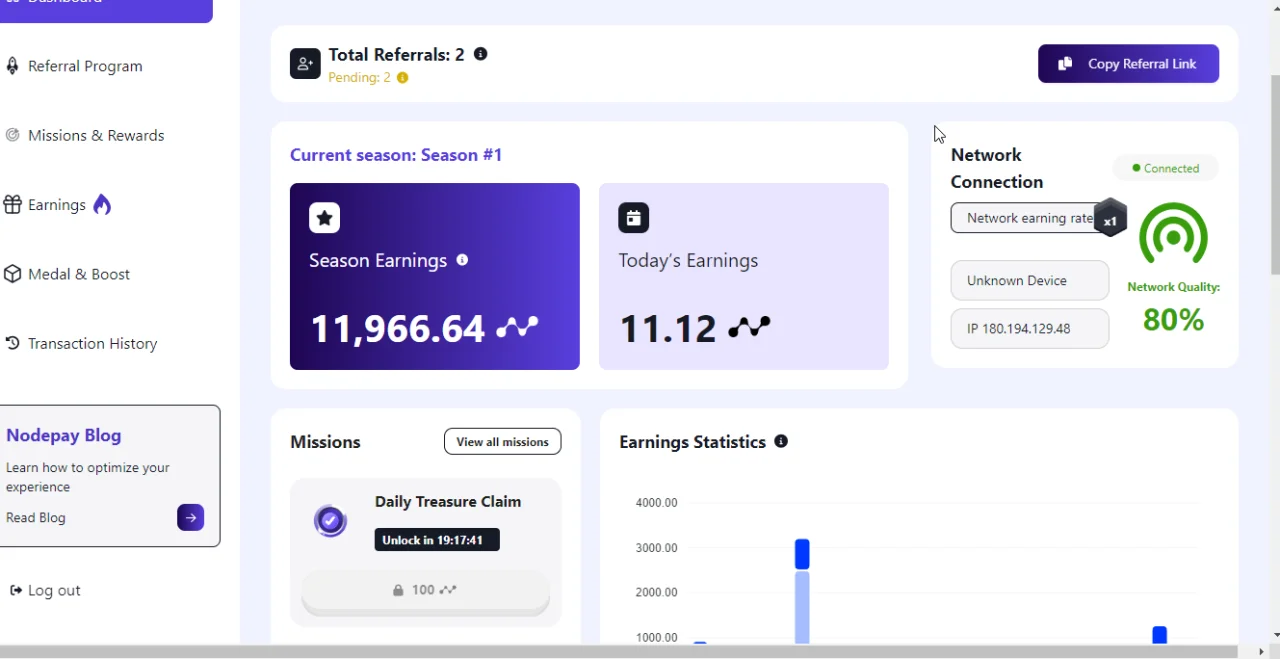1280x659 pixels.
Task: Click the Read Blog link
Action: pyautogui.click(x=36, y=518)
